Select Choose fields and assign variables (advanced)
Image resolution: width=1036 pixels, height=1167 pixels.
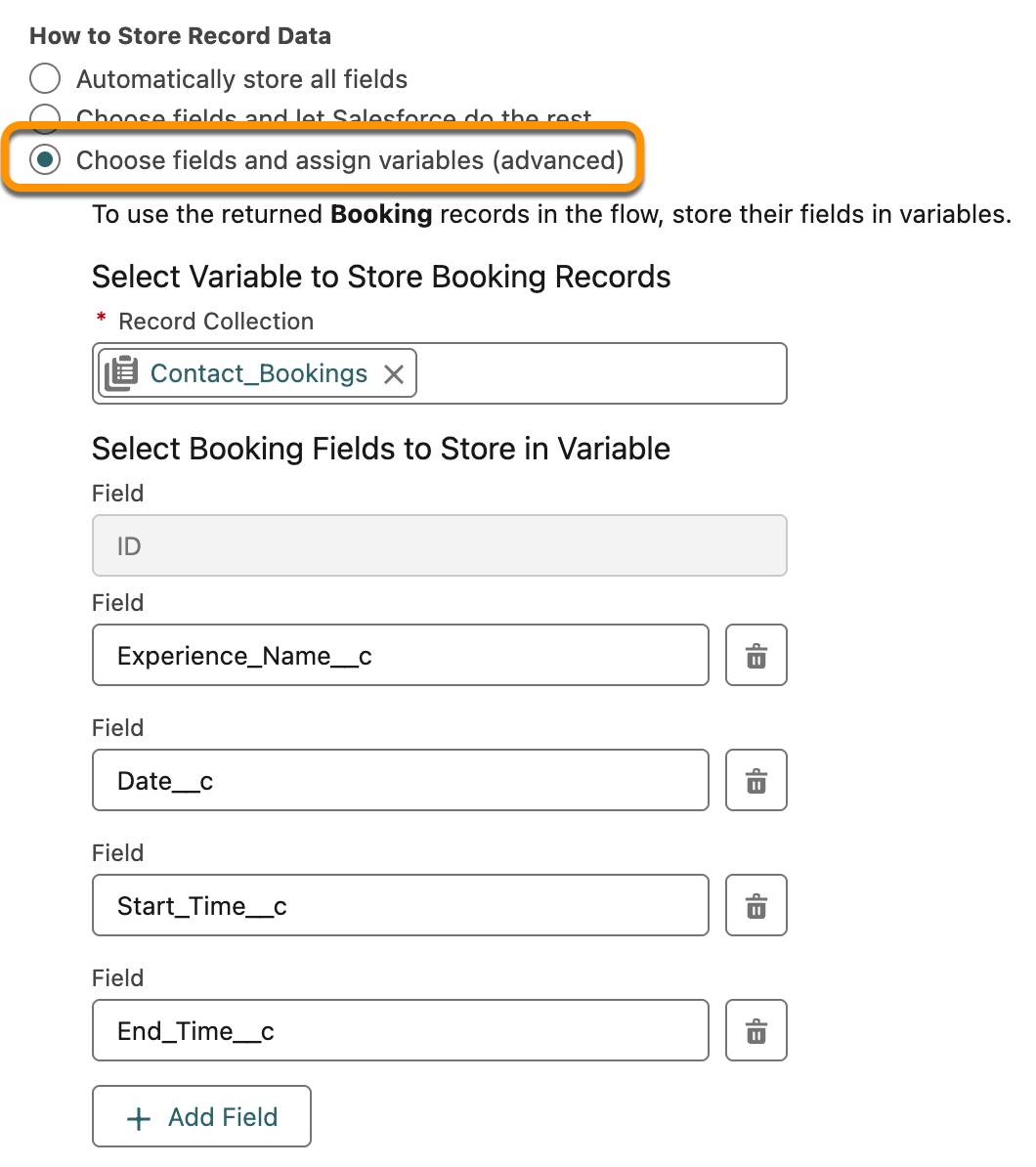(45, 159)
